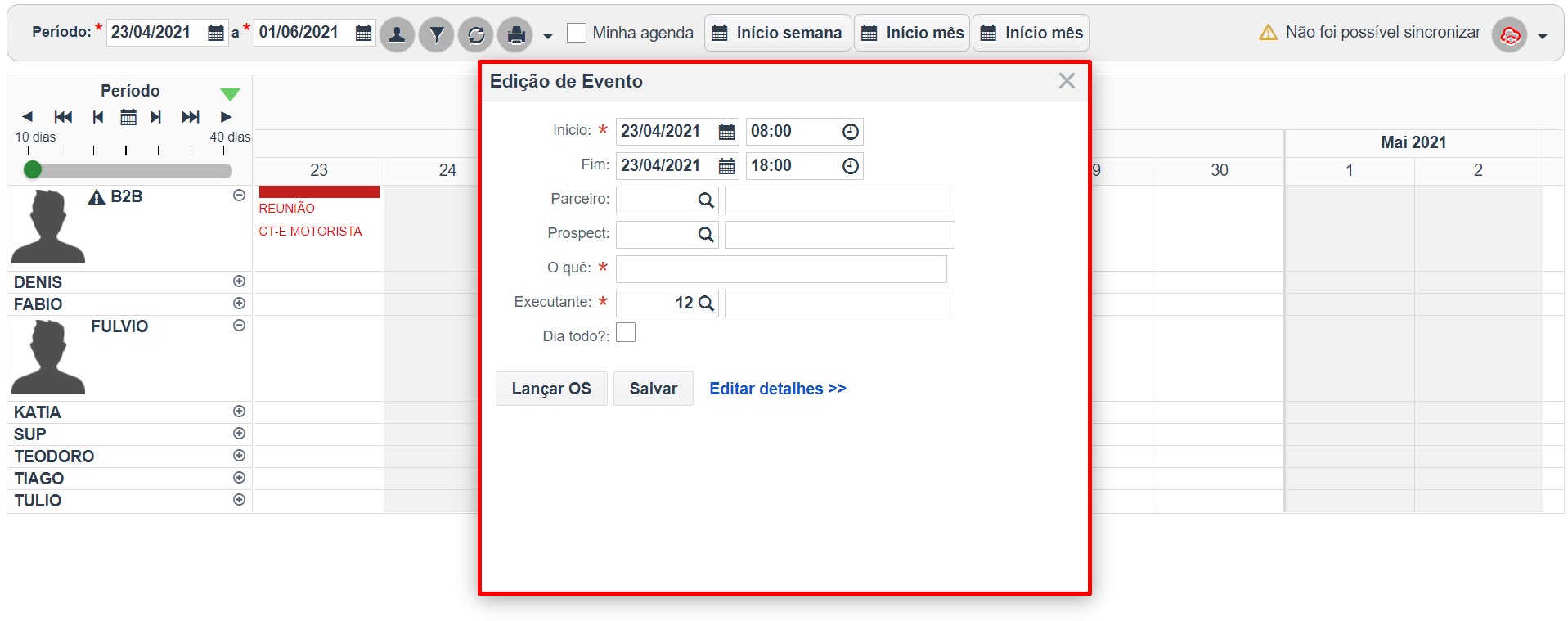Click the Parceiro name text field
The width and height of the screenshot is (1568, 621).
coord(840,200)
